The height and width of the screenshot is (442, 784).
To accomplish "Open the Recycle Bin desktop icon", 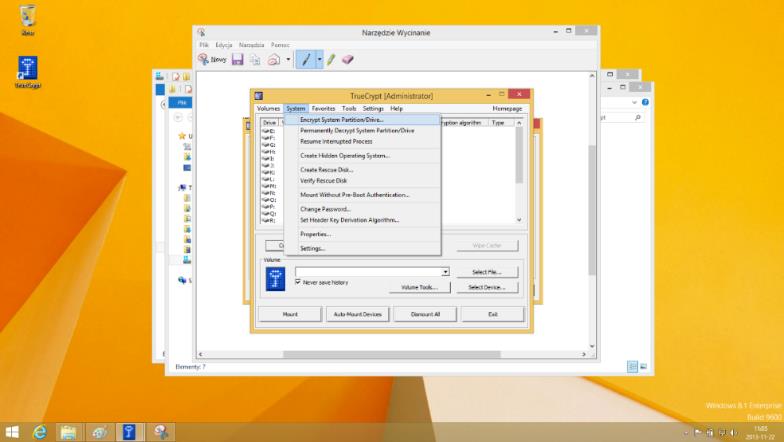I will (28, 20).
